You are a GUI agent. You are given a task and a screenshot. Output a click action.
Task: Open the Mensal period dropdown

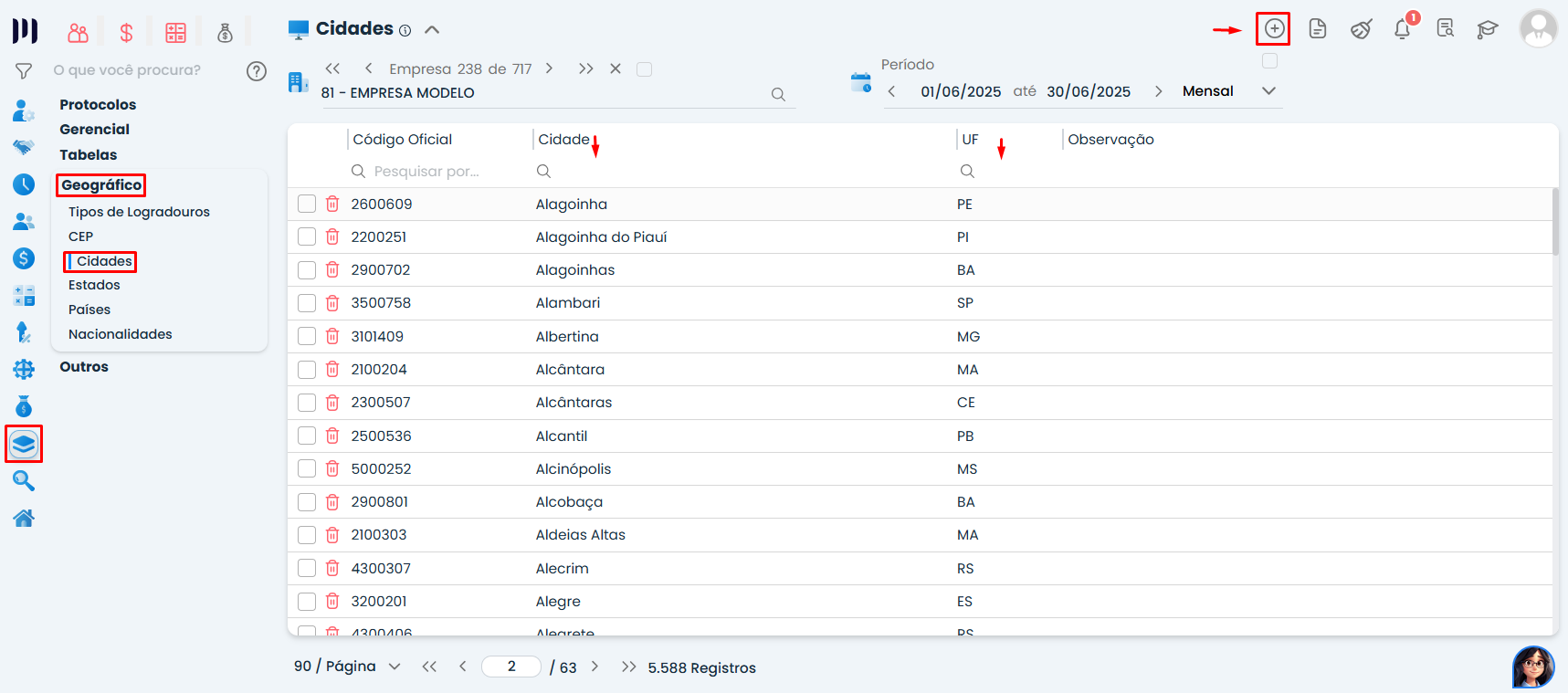1229,91
